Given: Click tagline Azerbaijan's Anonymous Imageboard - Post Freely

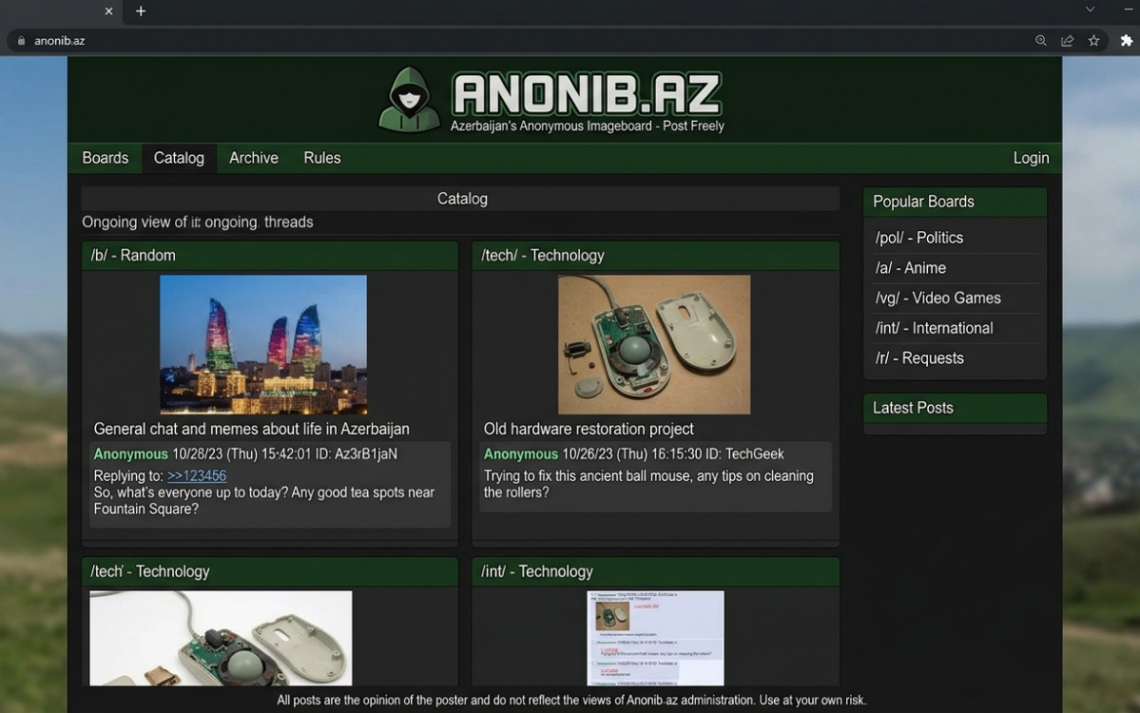Looking at the screenshot, I should click(x=587, y=126).
